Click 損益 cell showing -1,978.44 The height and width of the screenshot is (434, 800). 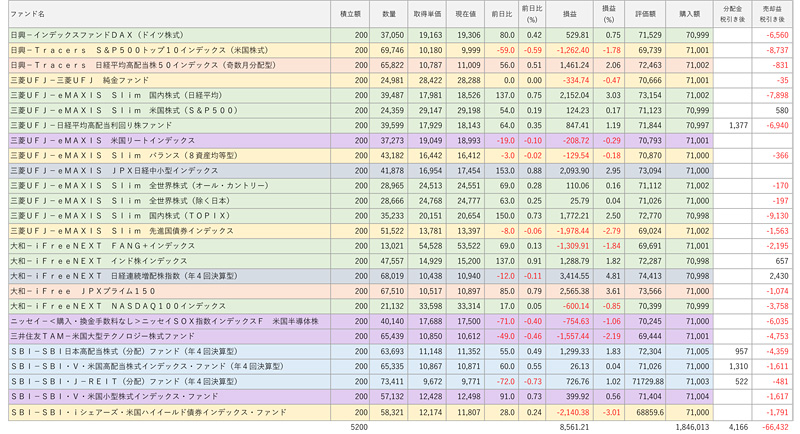click(573, 231)
